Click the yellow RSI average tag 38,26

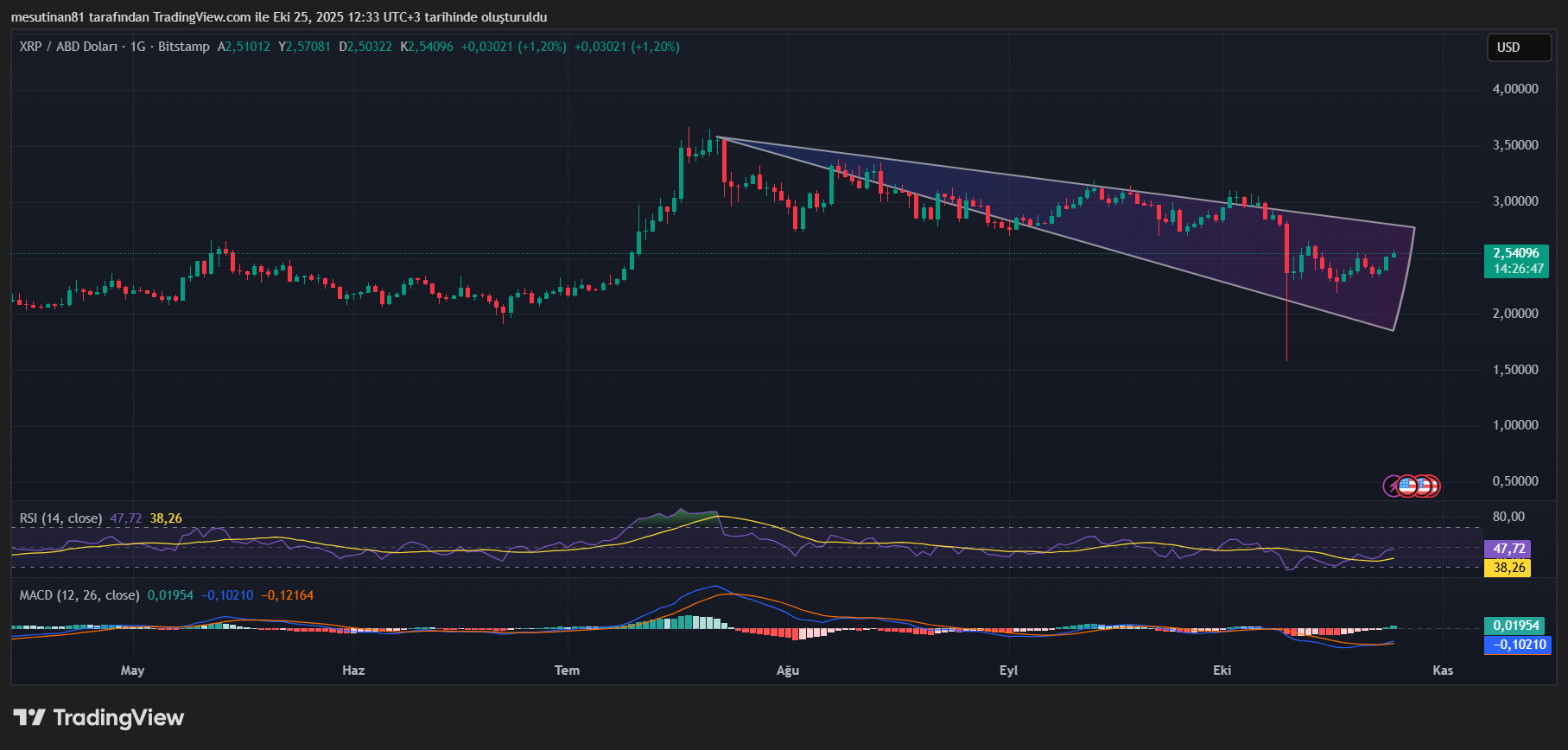point(1508,568)
